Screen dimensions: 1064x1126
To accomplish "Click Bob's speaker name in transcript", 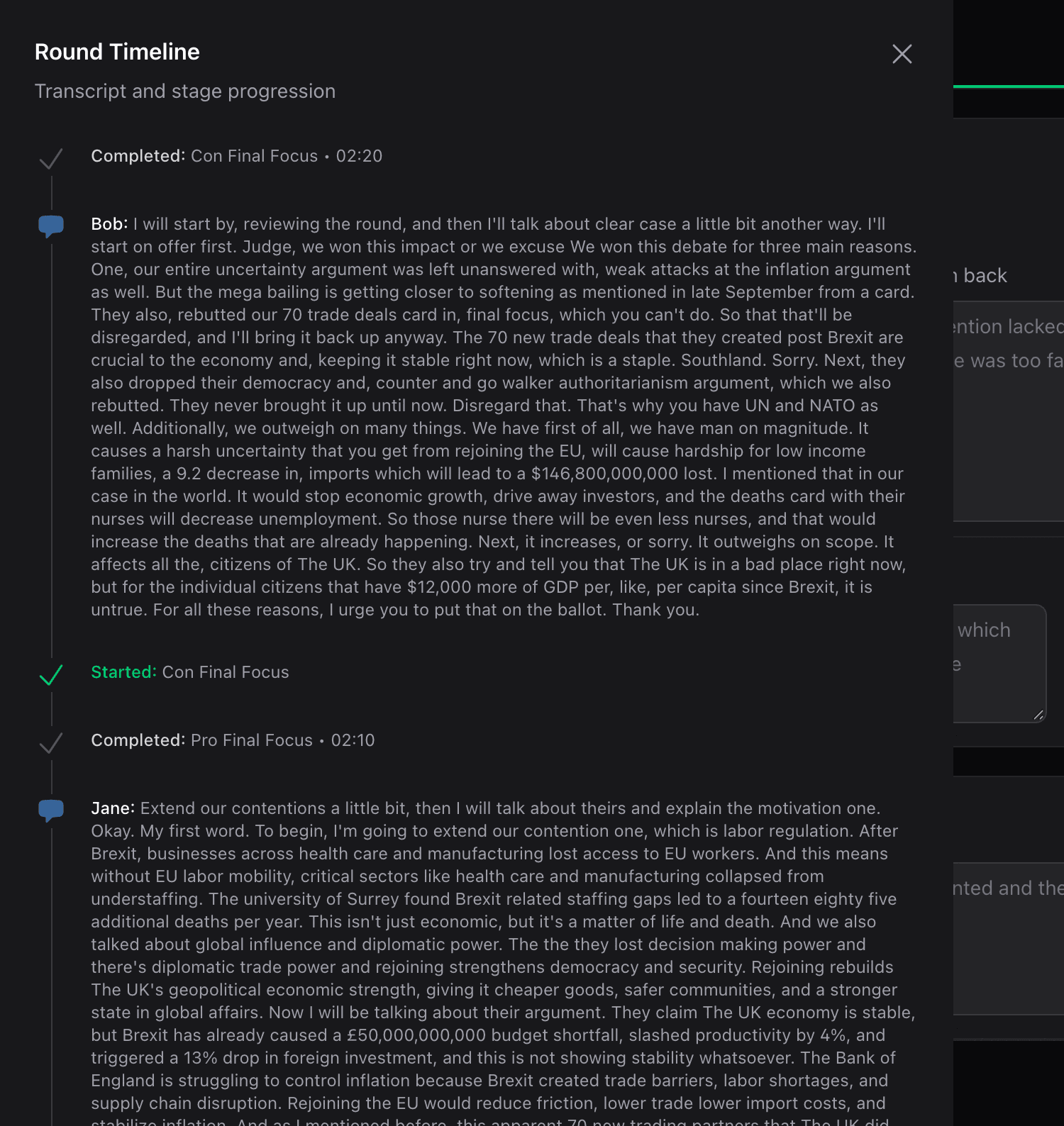I will click(109, 224).
